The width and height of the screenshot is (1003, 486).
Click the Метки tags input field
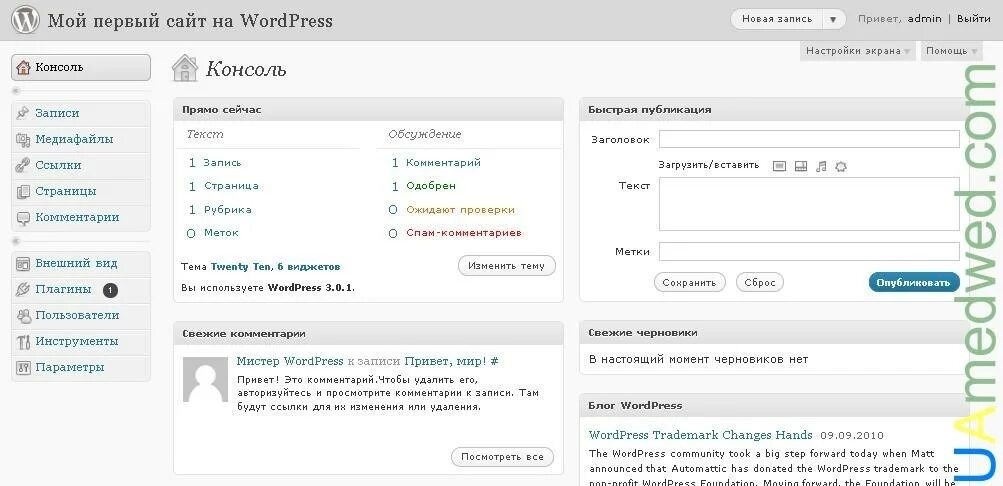809,251
